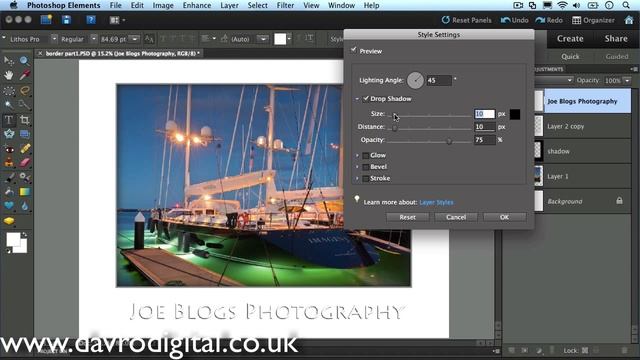The image size is (640, 360).
Task: Click the drop shadow black color swatch
Action: 515,114
